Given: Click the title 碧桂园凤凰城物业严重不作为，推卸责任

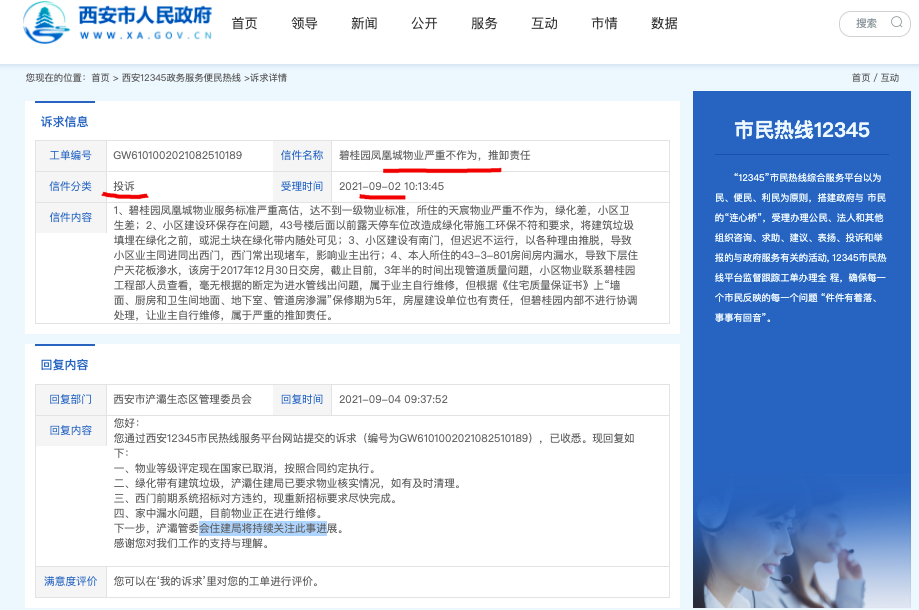Looking at the screenshot, I should tap(435, 156).
